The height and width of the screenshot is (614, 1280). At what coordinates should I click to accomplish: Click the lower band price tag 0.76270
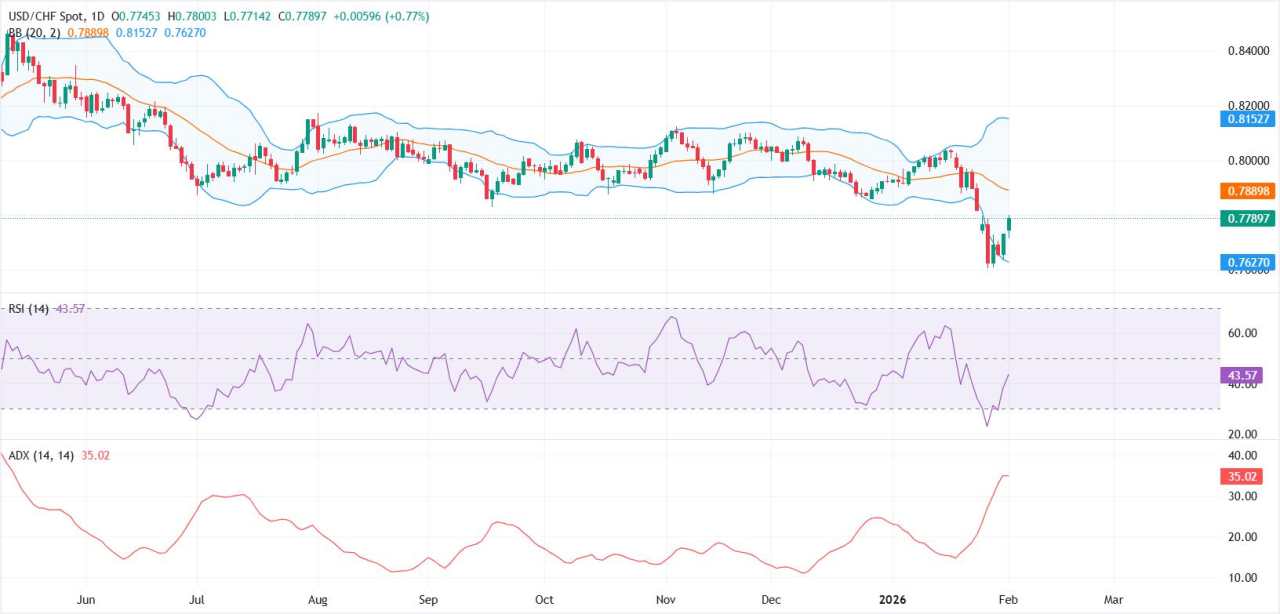click(1247, 262)
